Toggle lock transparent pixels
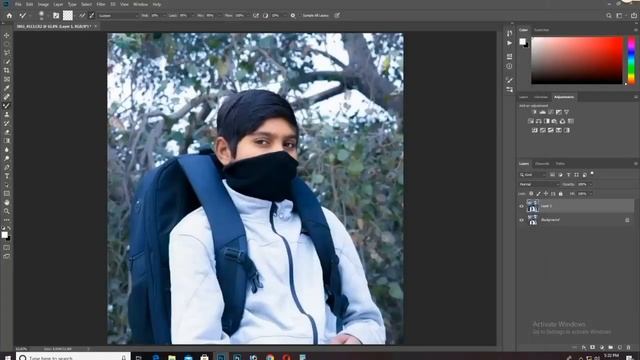Screen dimensions: 640x360 point(531,194)
